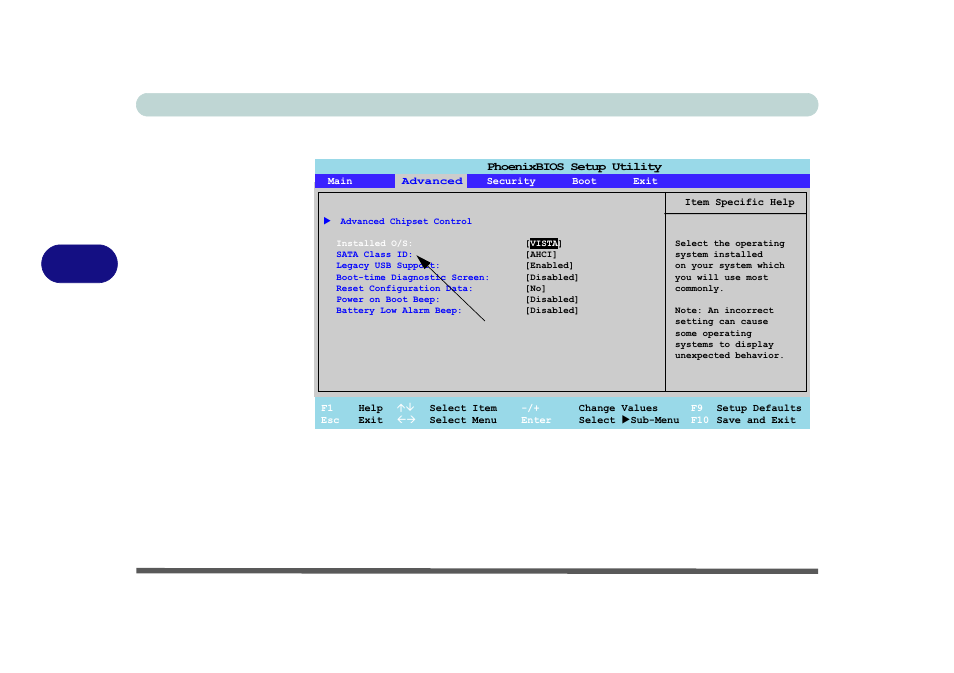Image resolution: width=954 pixels, height=673 pixels.
Task: Click the Esc Exit key hint
Action: 352,420
